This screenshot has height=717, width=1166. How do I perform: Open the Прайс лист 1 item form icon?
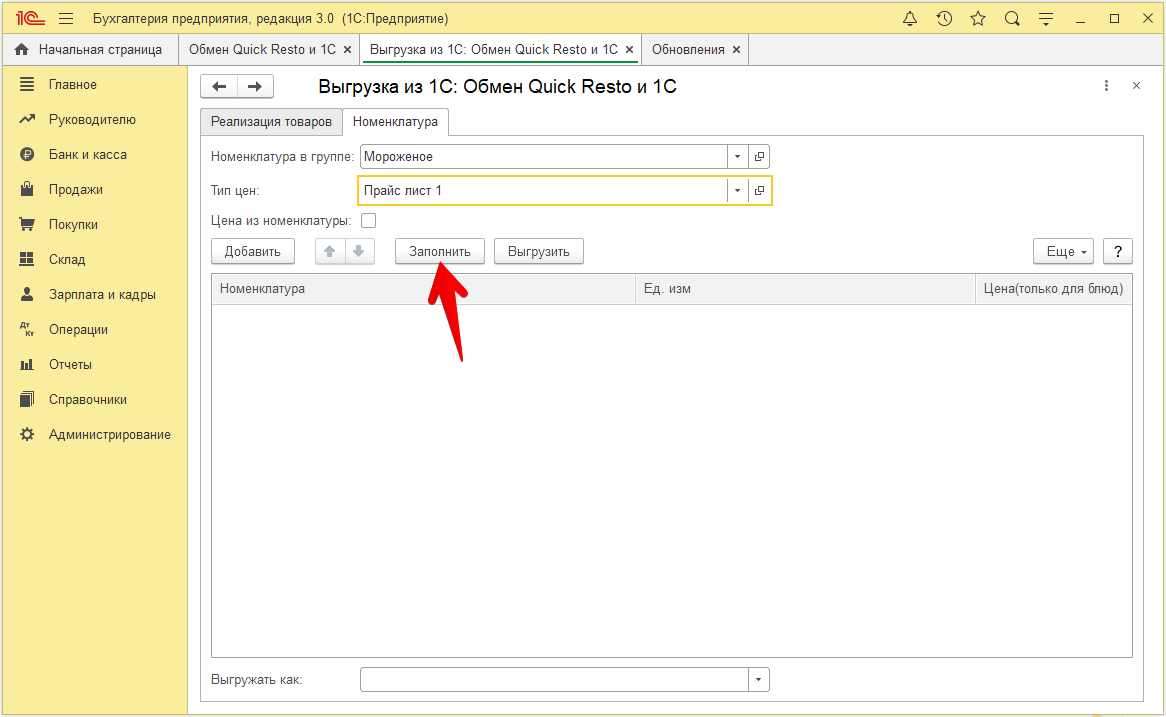tap(759, 190)
